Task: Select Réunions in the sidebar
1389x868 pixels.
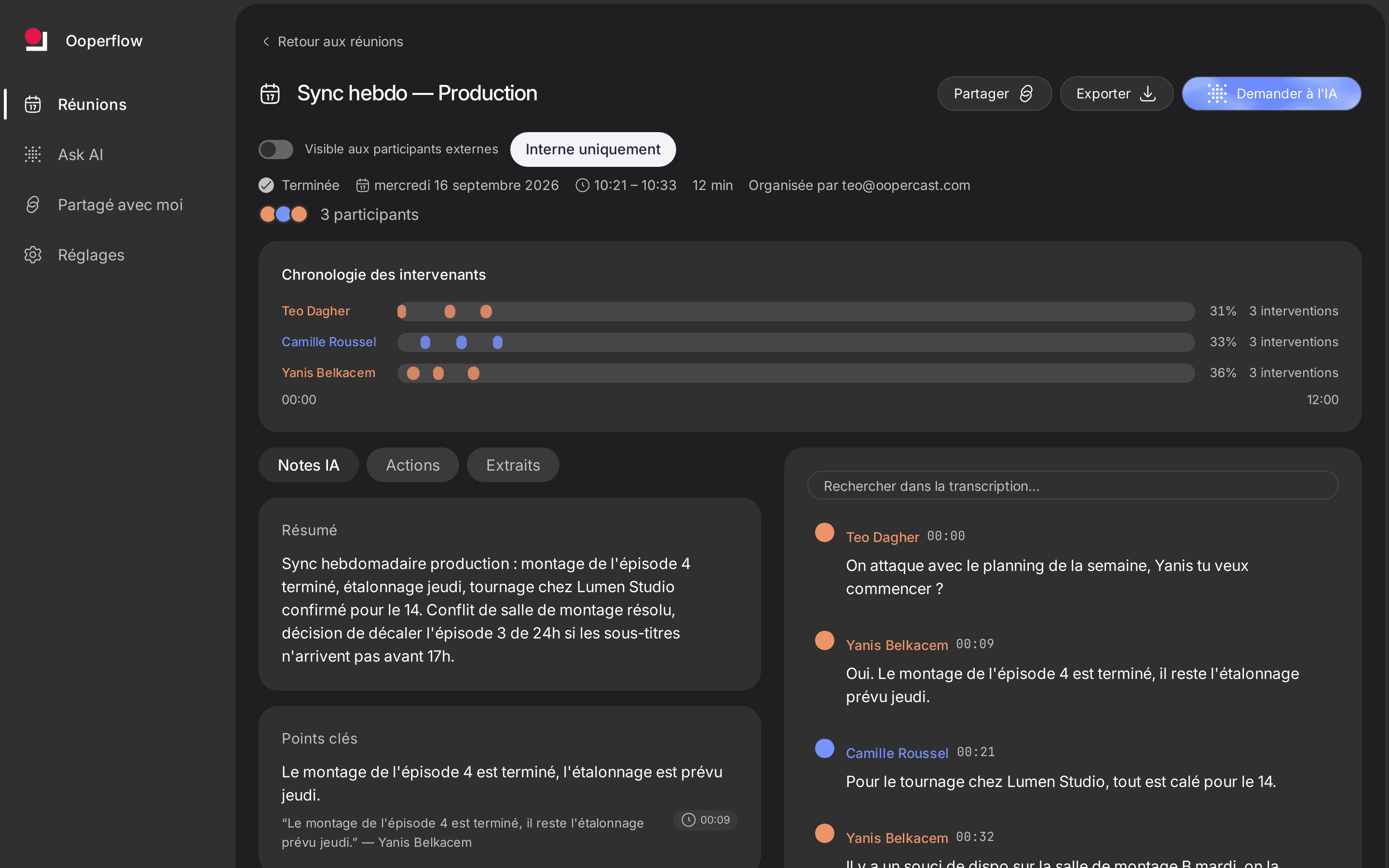Action: pyautogui.click(x=92, y=105)
